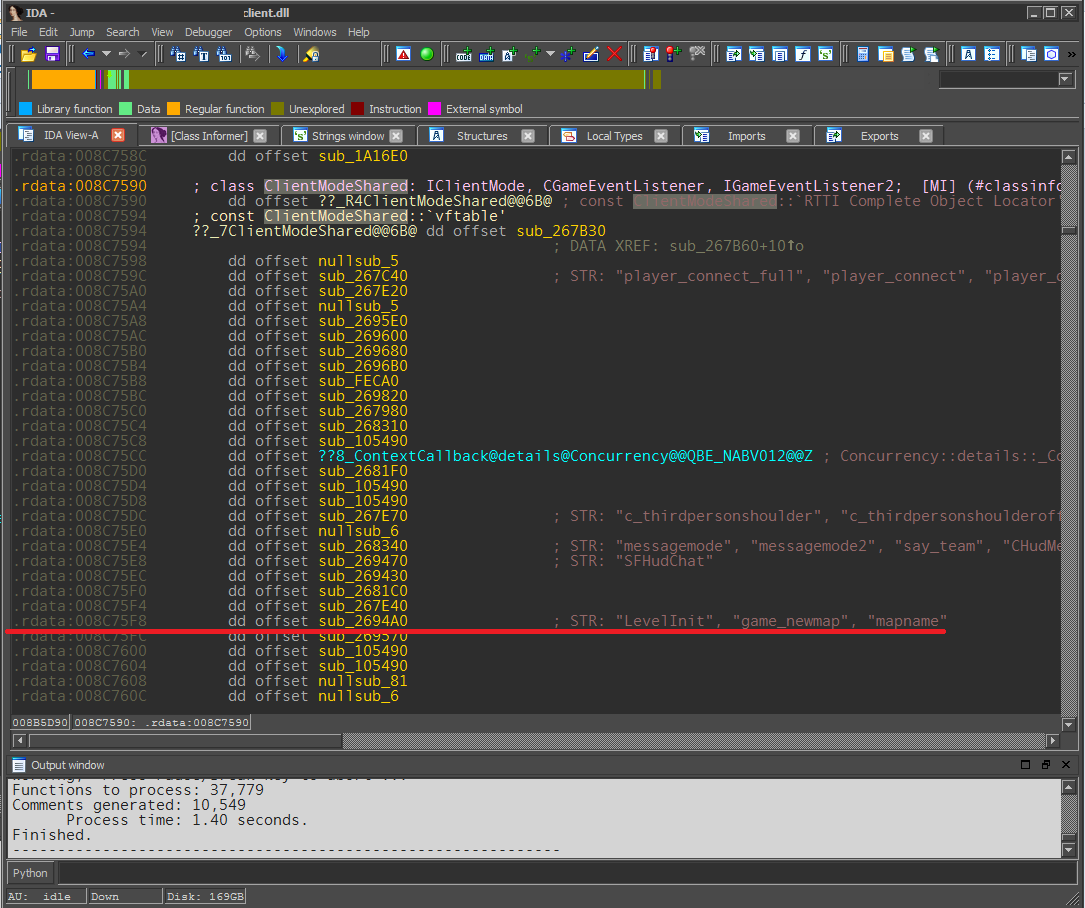Image resolution: width=1085 pixels, height=908 pixels.
Task: Open the navigation band combo box
Action: point(1006,80)
